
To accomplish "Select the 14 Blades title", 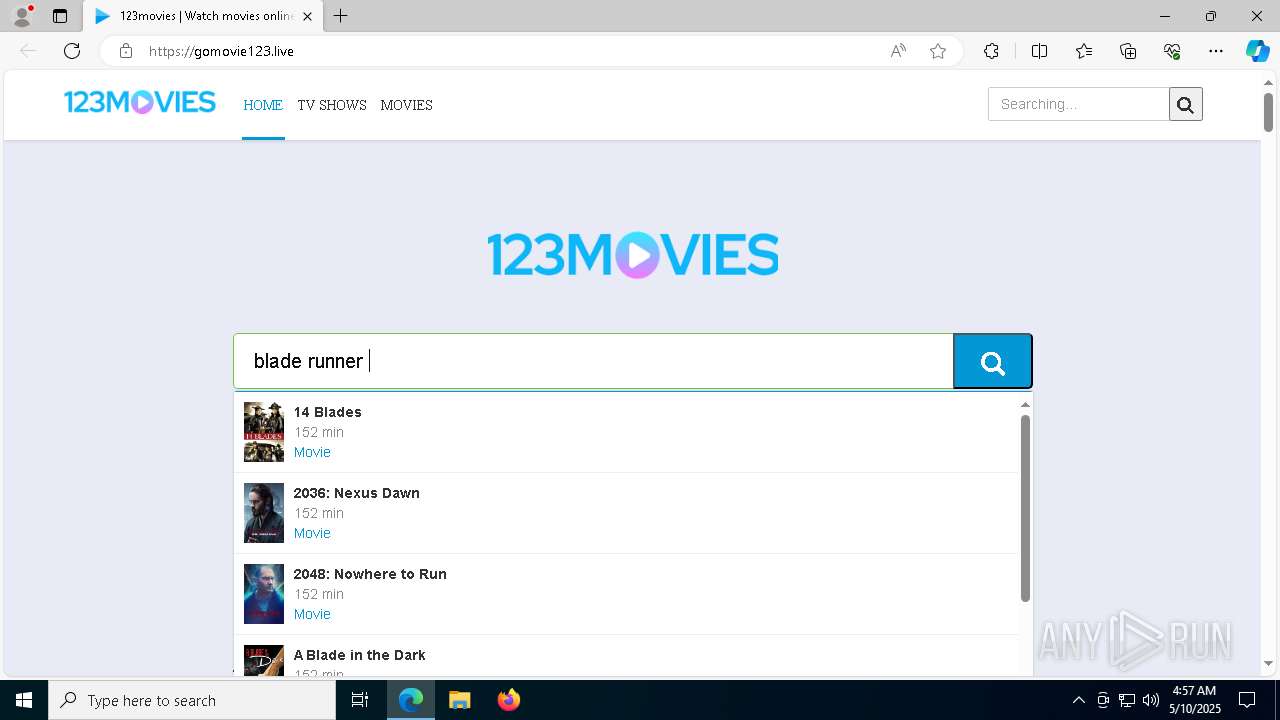I will point(327,412).
